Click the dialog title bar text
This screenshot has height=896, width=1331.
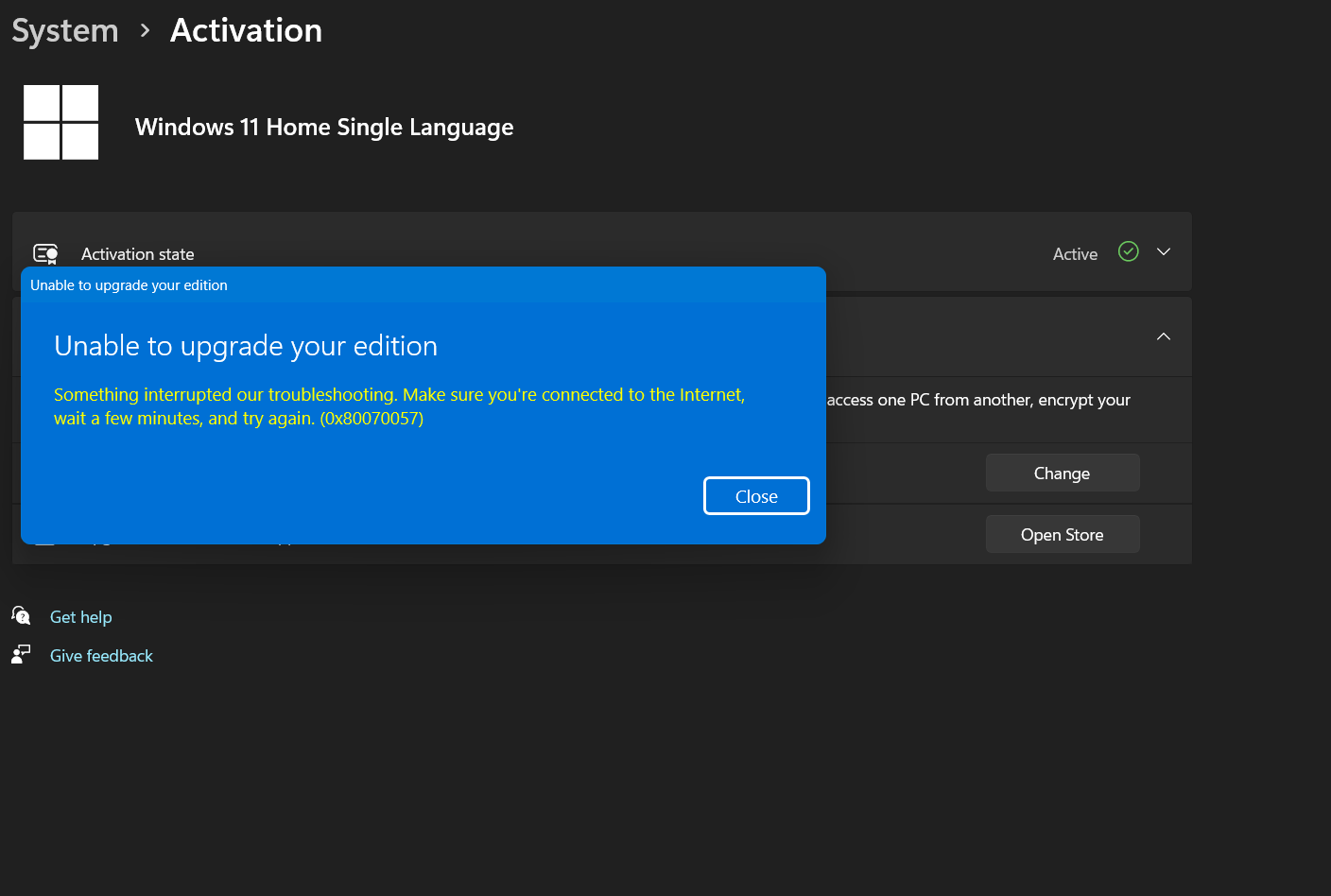tap(130, 284)
